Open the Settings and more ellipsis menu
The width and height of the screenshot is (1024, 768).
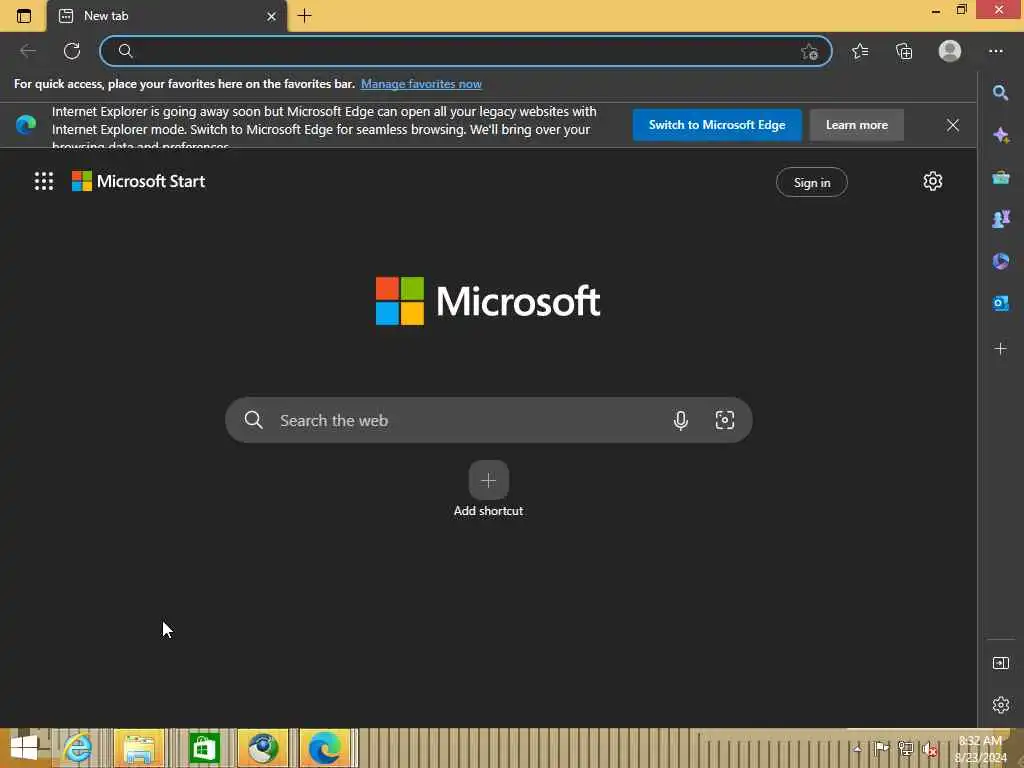(x=995, y=51)
